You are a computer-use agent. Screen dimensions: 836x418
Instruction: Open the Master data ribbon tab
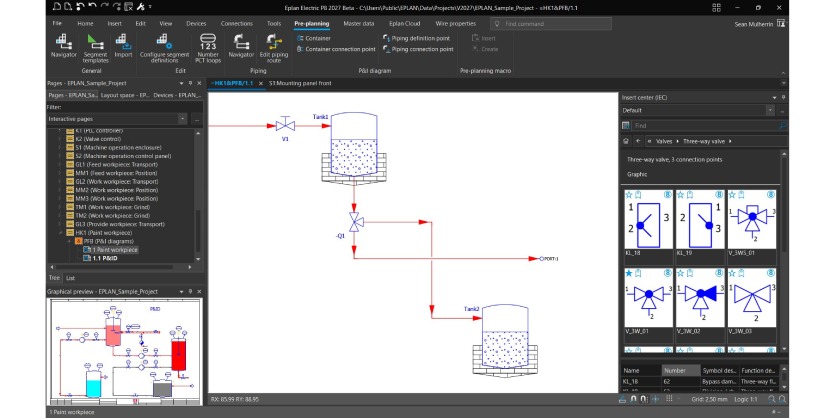coord(359,23)
